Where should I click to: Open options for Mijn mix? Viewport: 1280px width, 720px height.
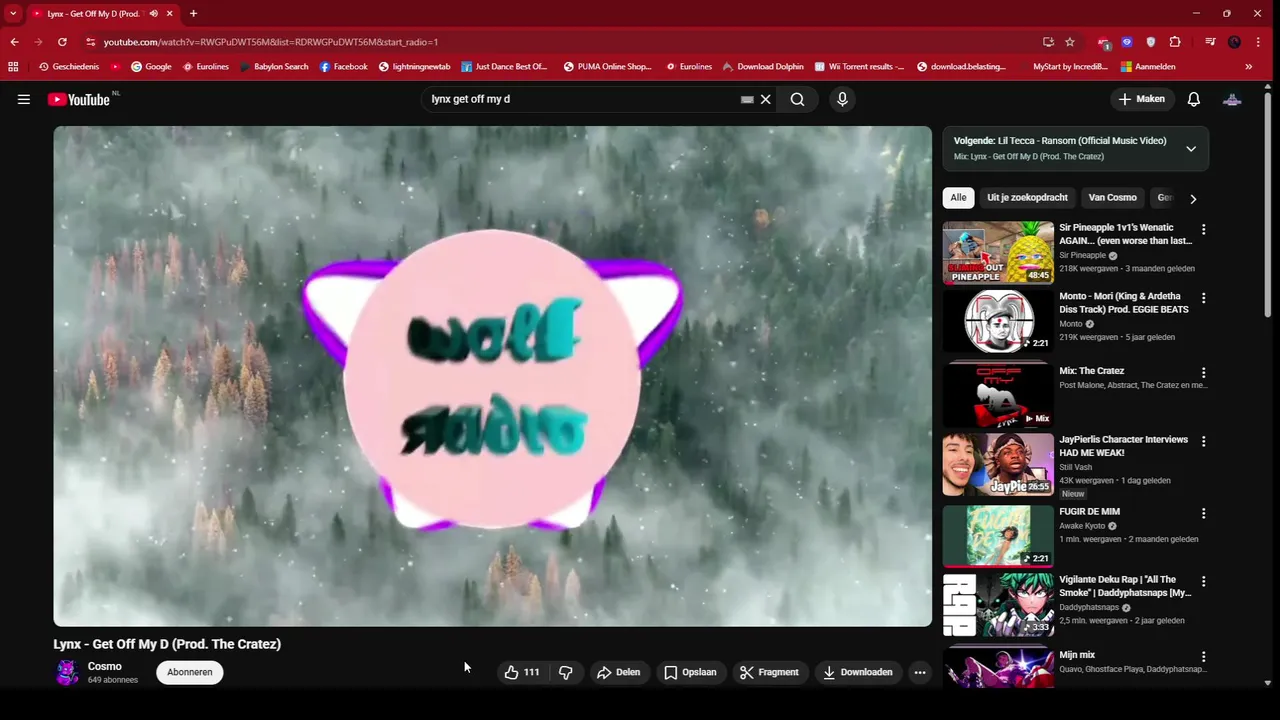click(1203, 657)
